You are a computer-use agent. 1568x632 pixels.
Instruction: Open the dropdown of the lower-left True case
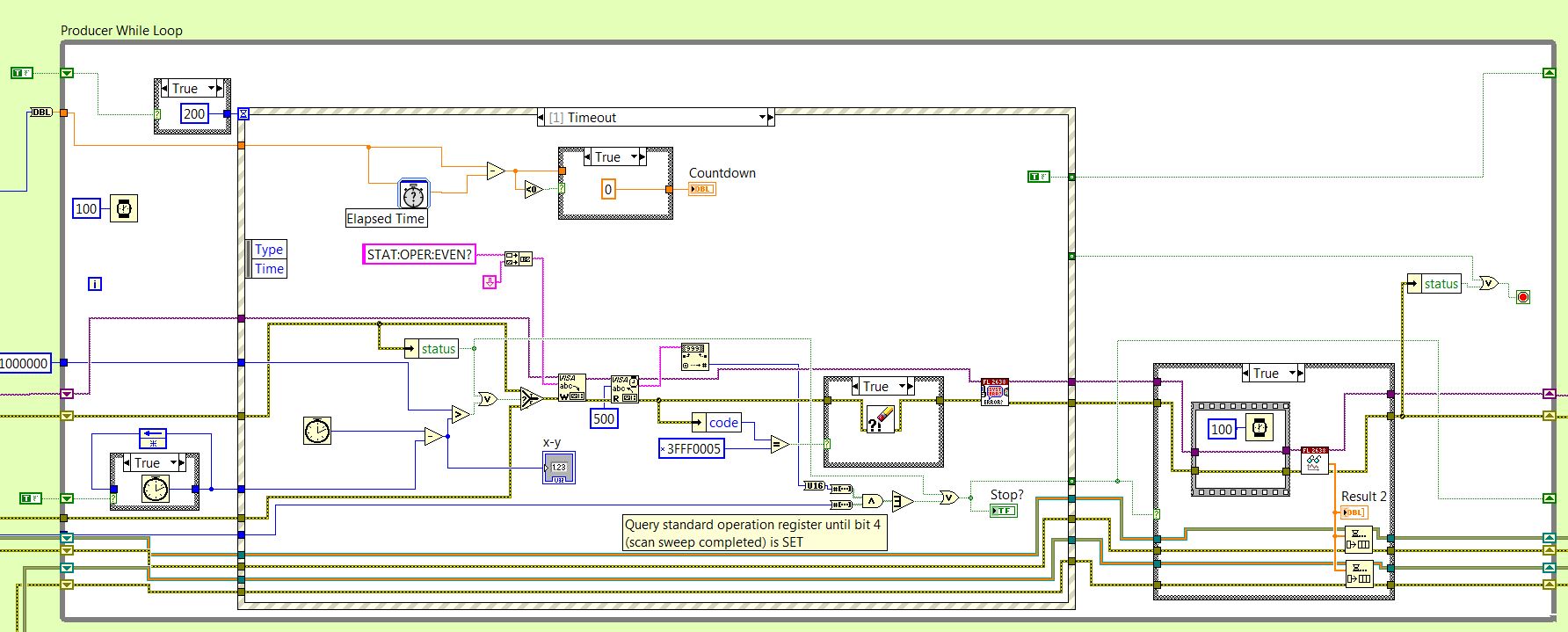172,462
